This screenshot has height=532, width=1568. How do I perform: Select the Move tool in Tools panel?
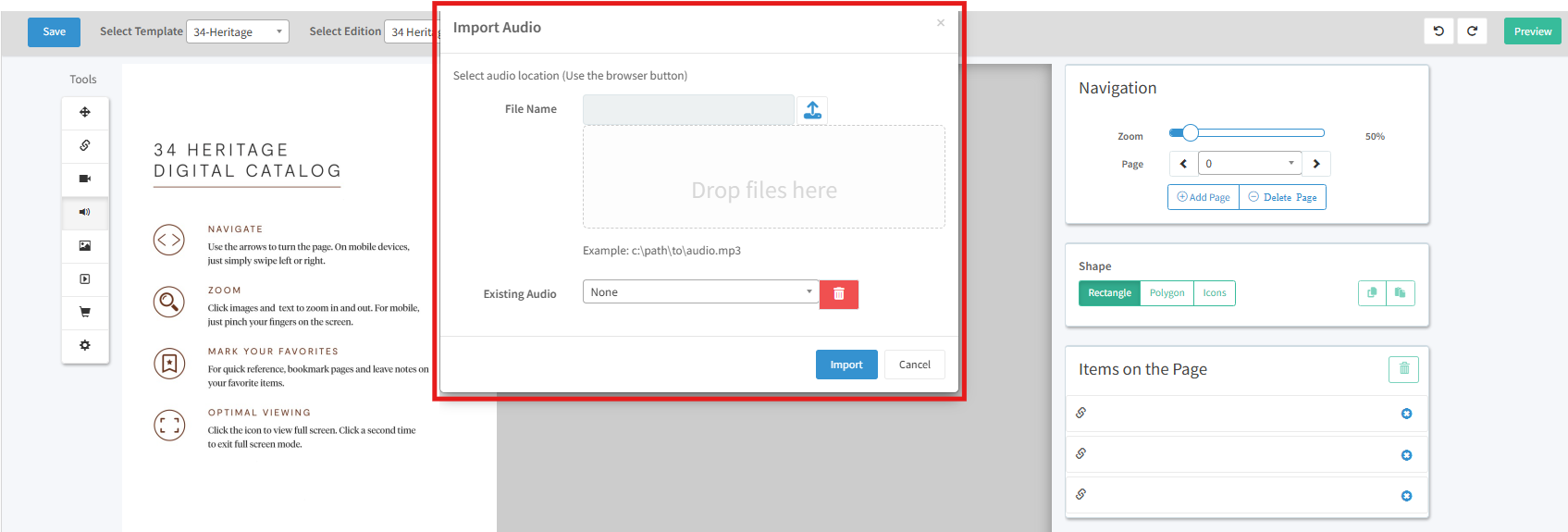pos(85,113)
